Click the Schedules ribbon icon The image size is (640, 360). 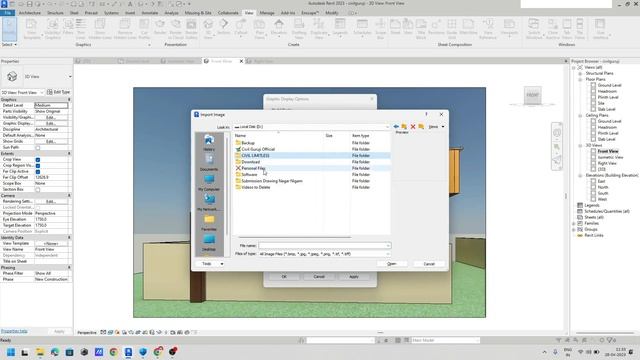[362, 27]
